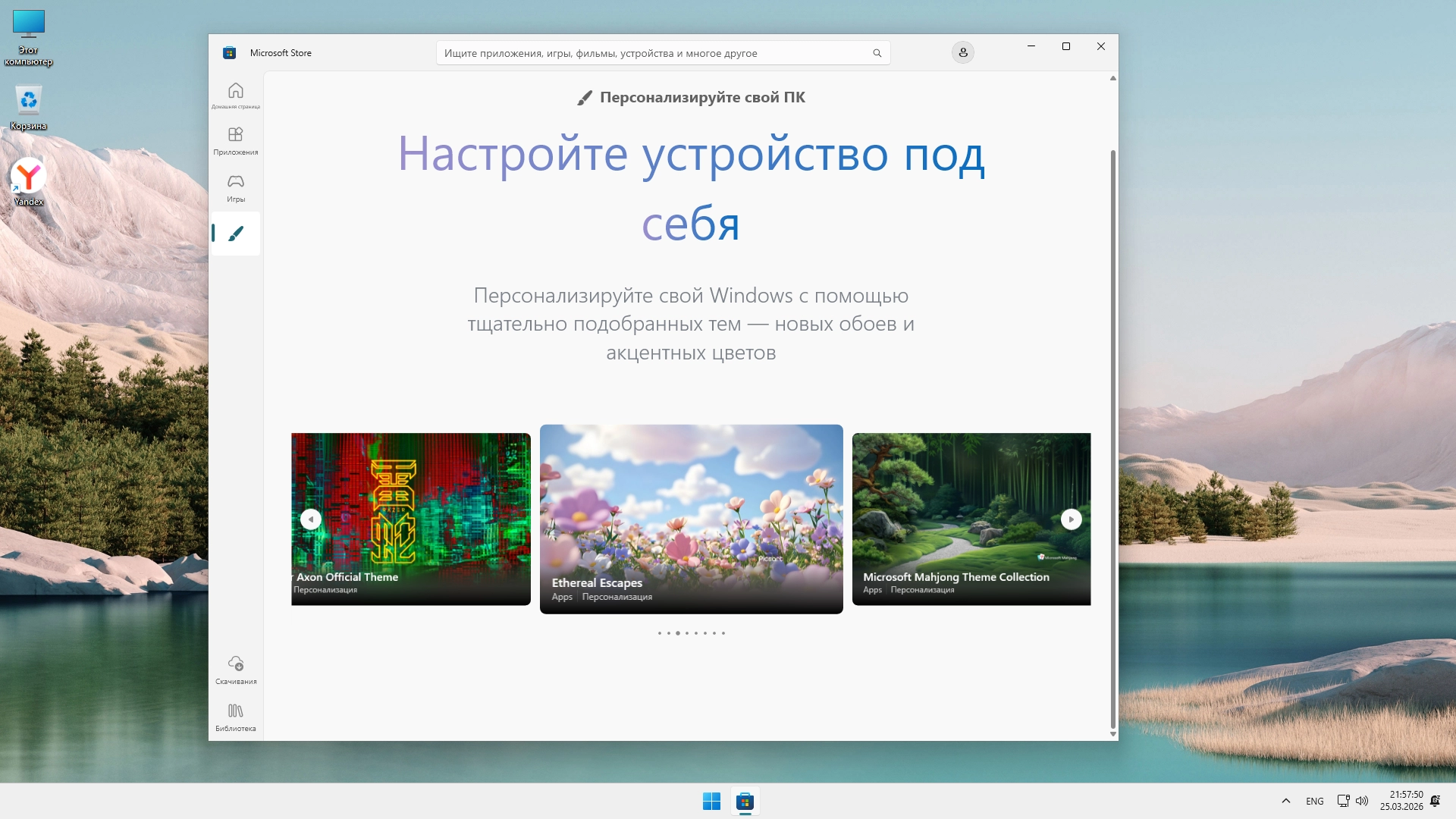Select the personalization paintbrush sidebar icon
The image size is (1456, 819).
pyautogui.click(x=236, y=234)
